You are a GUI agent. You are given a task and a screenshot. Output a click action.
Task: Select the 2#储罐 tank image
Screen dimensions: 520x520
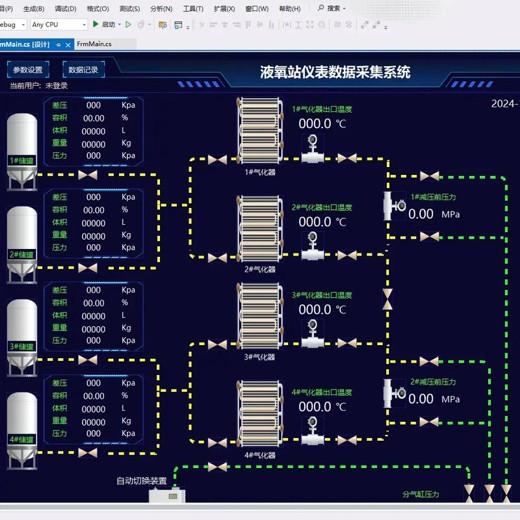[x=22, y=245]
